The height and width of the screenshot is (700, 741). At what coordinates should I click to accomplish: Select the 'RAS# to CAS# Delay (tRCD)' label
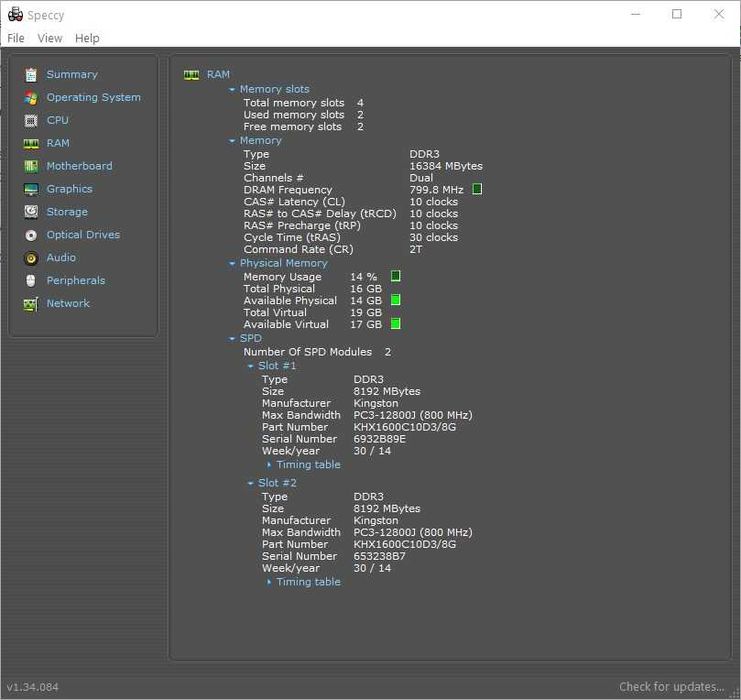coord(320,214)
